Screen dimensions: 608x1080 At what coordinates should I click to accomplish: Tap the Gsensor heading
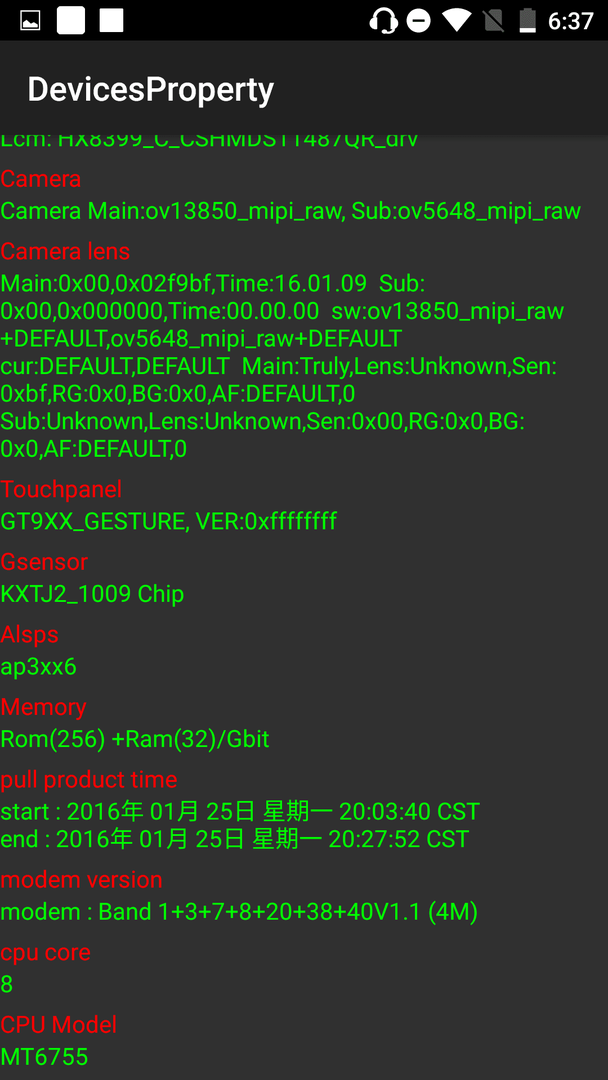44,562
